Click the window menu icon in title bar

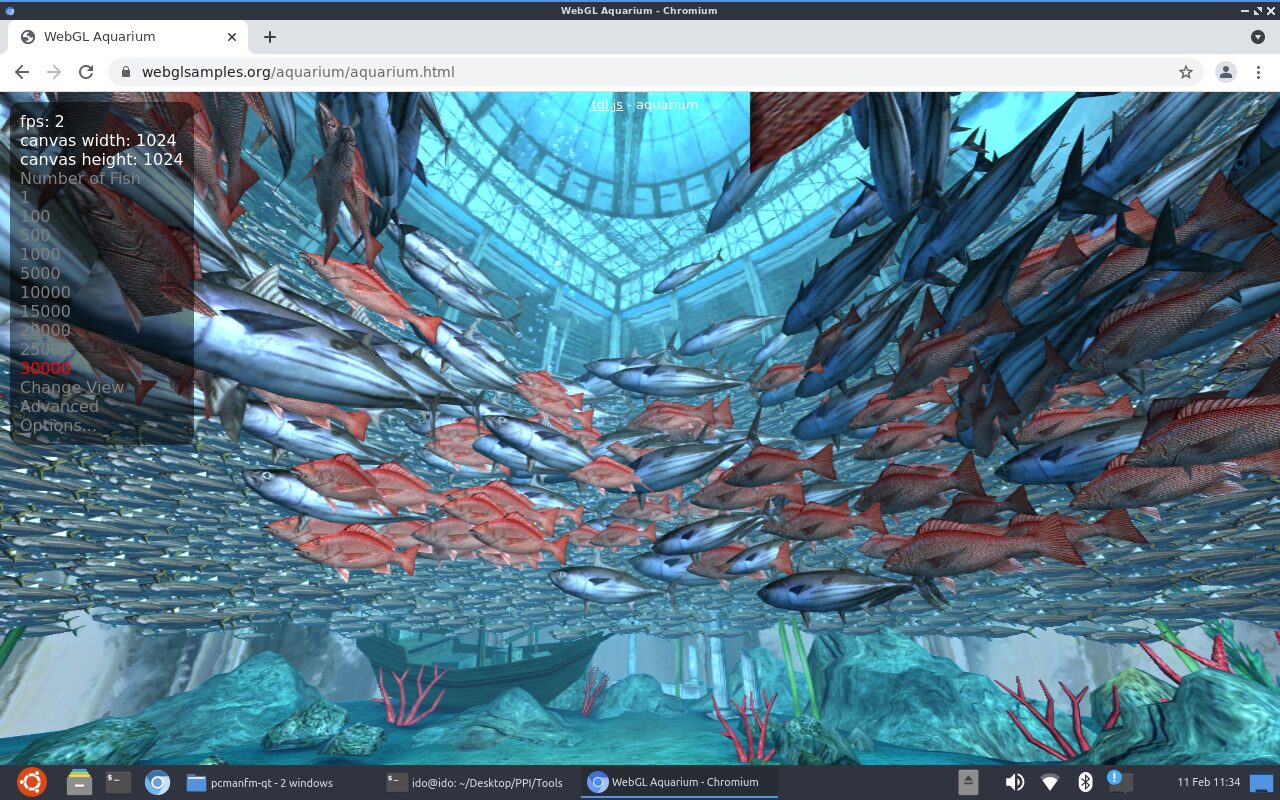[x=10, y=10]
